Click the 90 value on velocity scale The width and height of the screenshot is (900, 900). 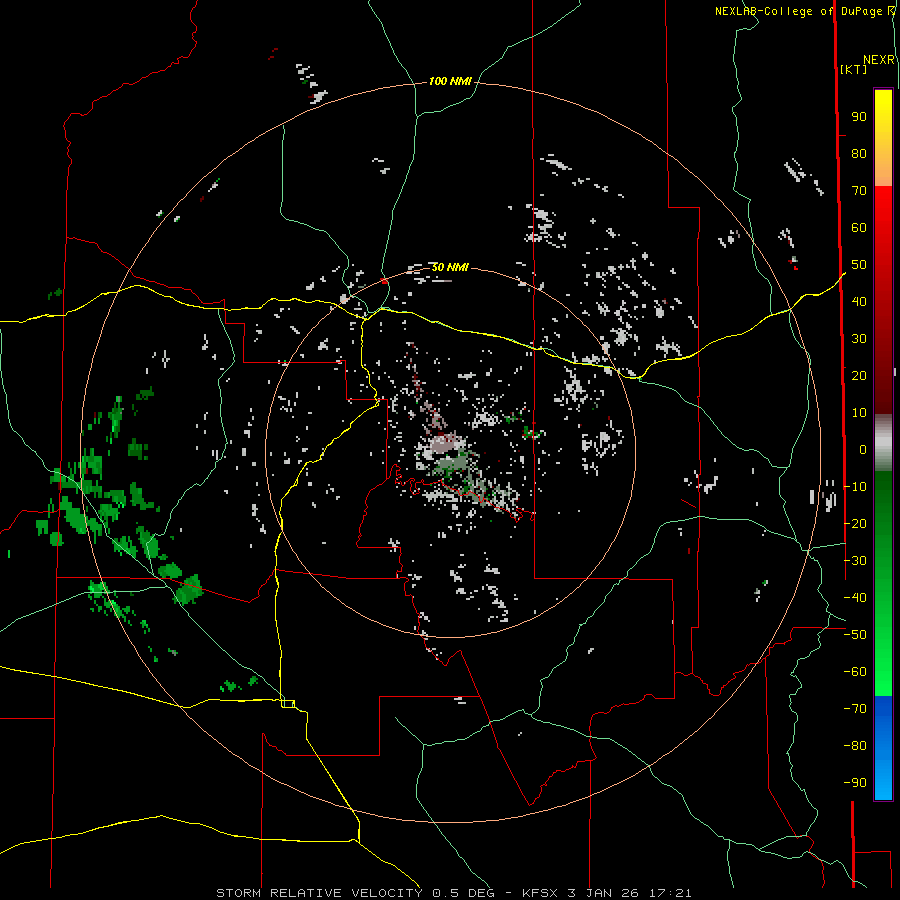pyautogui.click(x=859, y=117)
